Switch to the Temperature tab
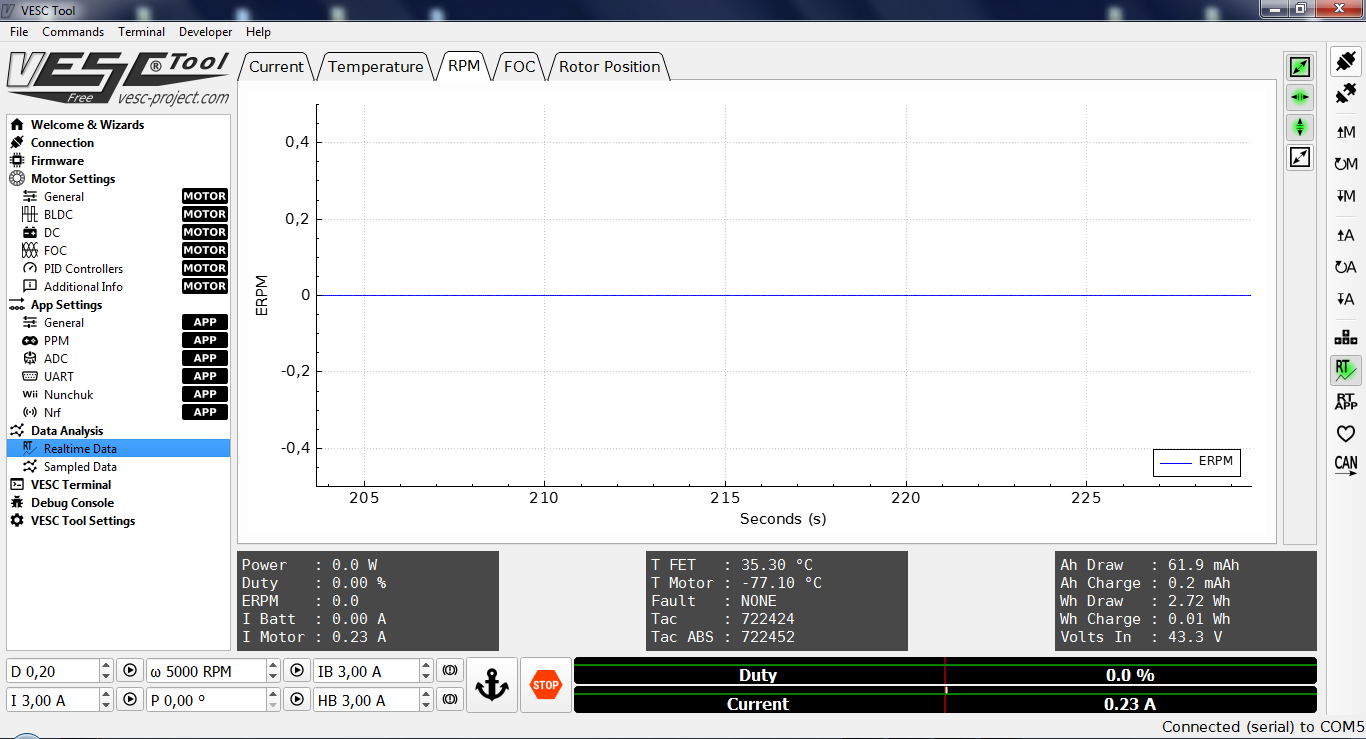Screen dimensions: 1366x739 [x=375, y=66]
